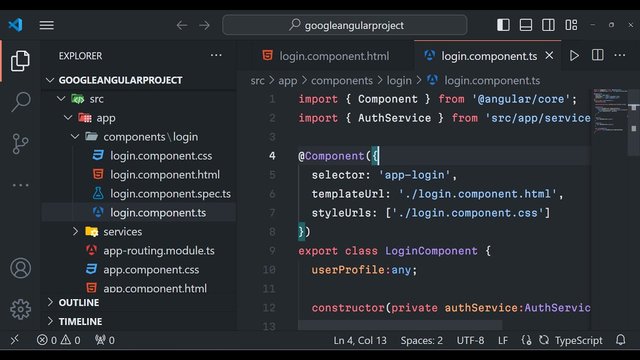Click the VS Code logo
The height and width of the screenshot is (360, 640).
[x=16, y=25]
